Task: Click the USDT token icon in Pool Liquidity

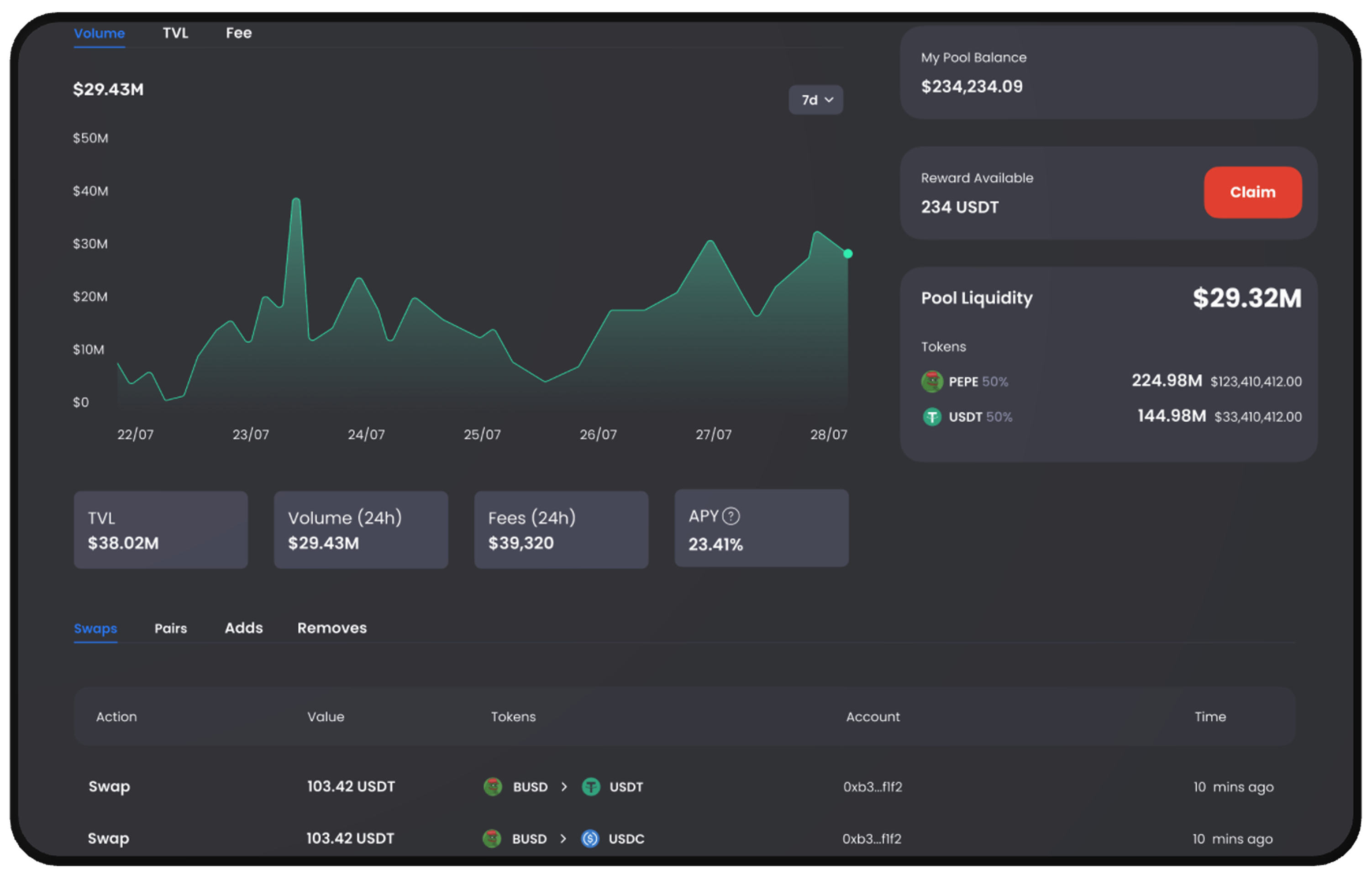Action: click(932, 416)
